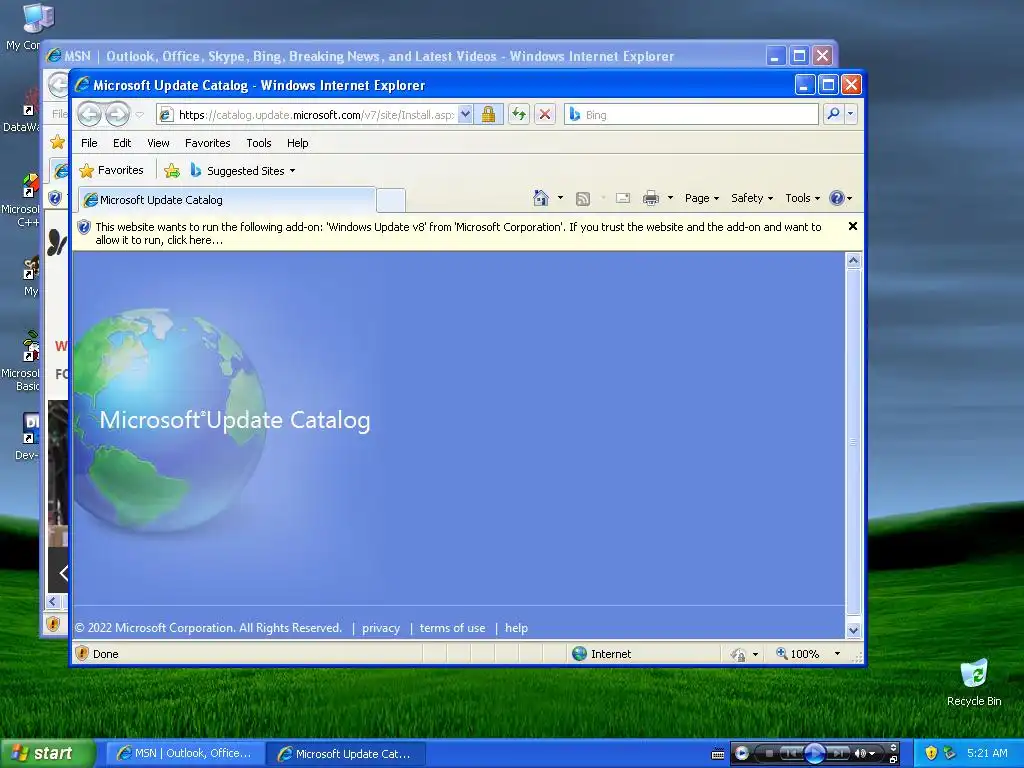Open the Tools menu in menu bar
This screenshot has height=768, width=1024.
tap(259, 143)
